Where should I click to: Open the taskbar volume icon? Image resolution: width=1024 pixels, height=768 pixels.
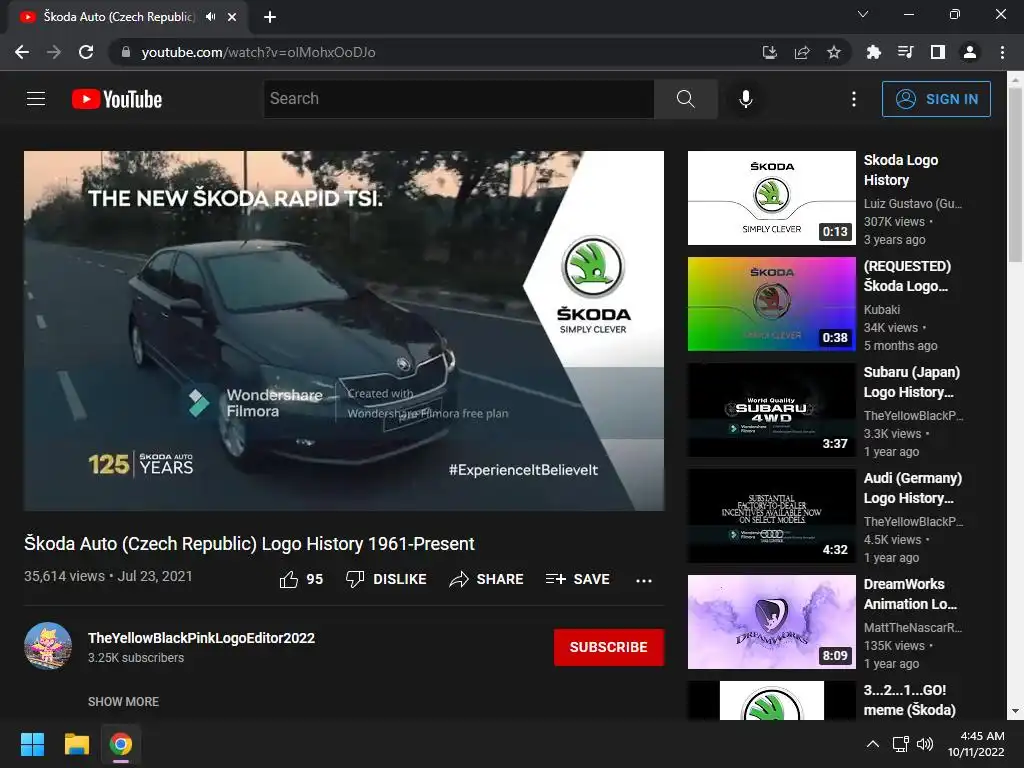[925, 744]
